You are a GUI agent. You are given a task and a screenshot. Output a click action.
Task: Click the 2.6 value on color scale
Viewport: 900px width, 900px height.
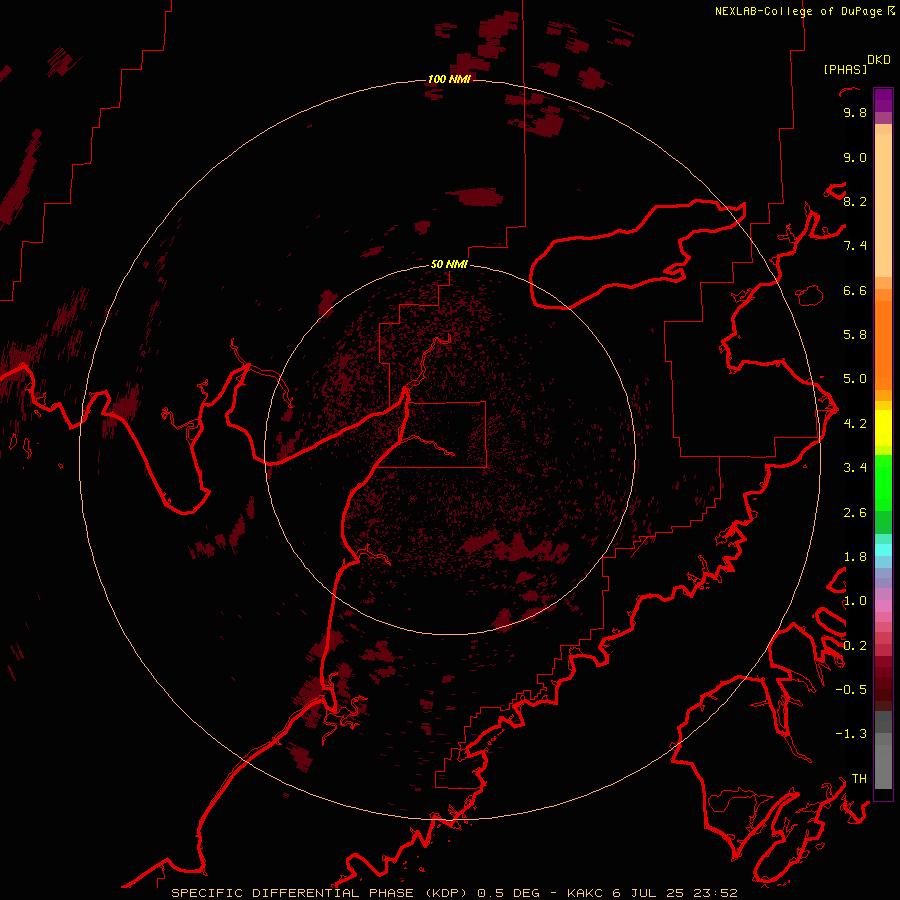[855, 513]
